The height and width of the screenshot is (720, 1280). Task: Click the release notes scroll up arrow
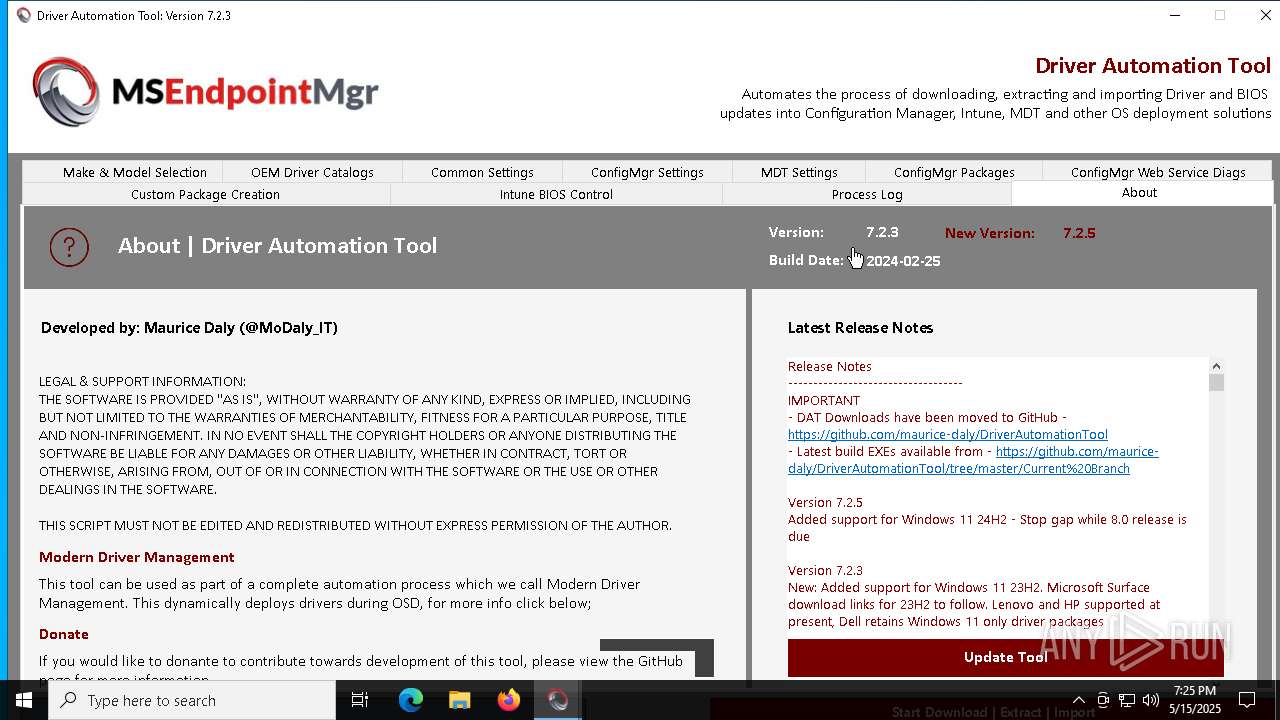1216,366
